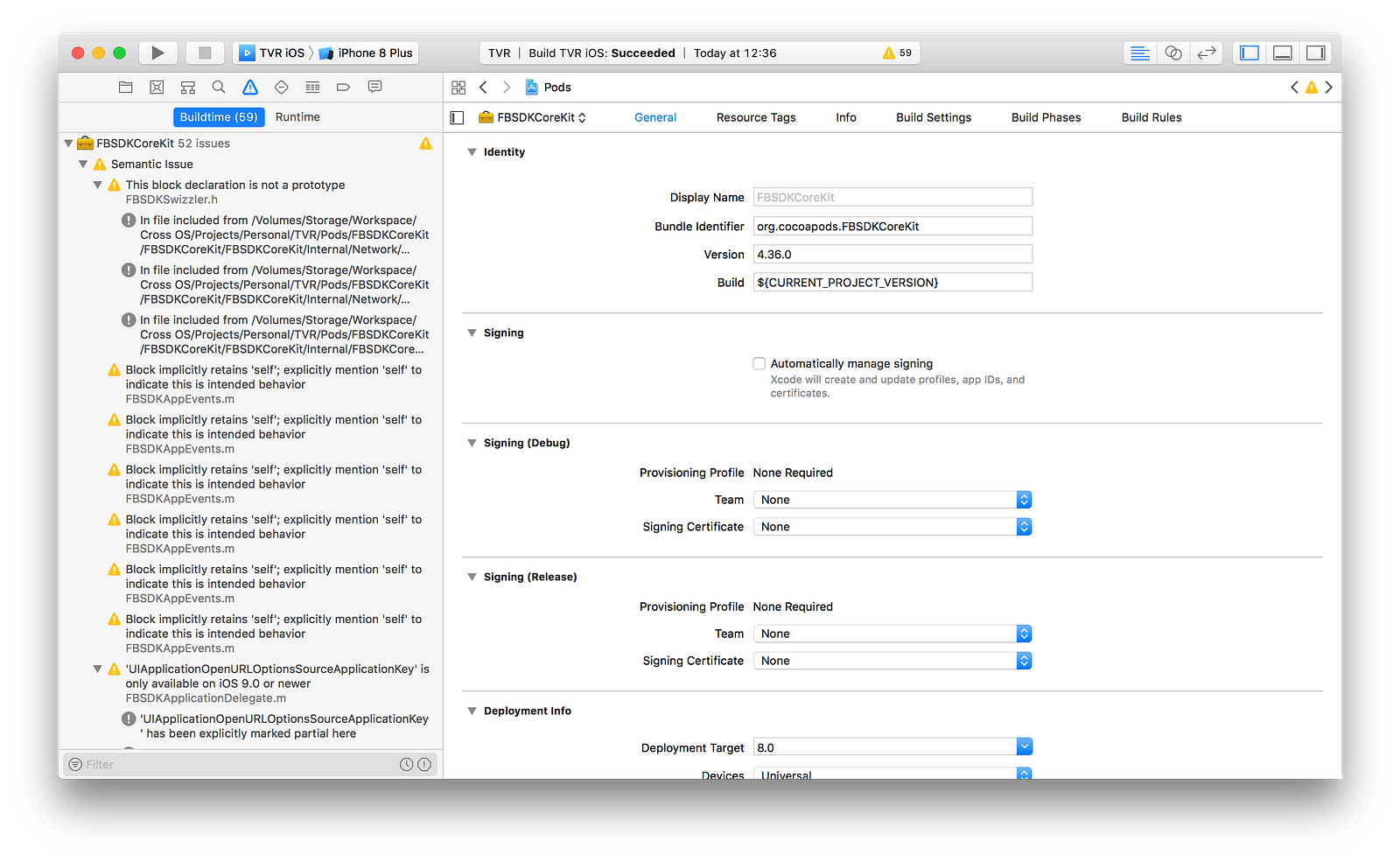1400x862 pixels.
Task: Show the Assistant editor
Action: pos(1173,53)
